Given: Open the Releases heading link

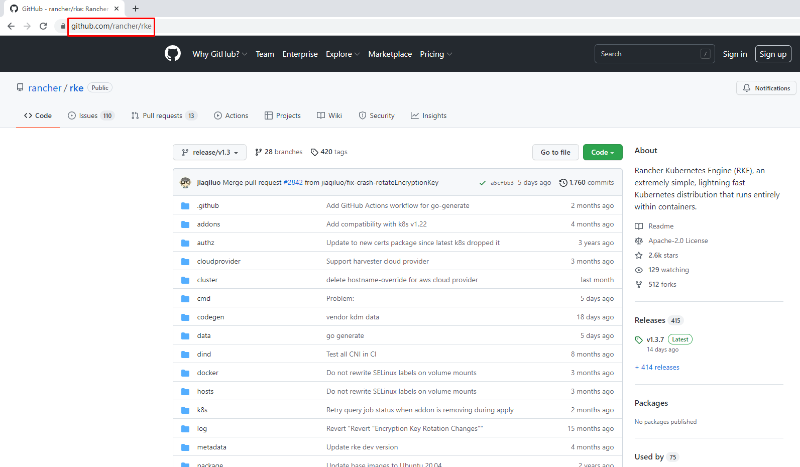Looking at the screenshot, I should click(x=649, y=321).
